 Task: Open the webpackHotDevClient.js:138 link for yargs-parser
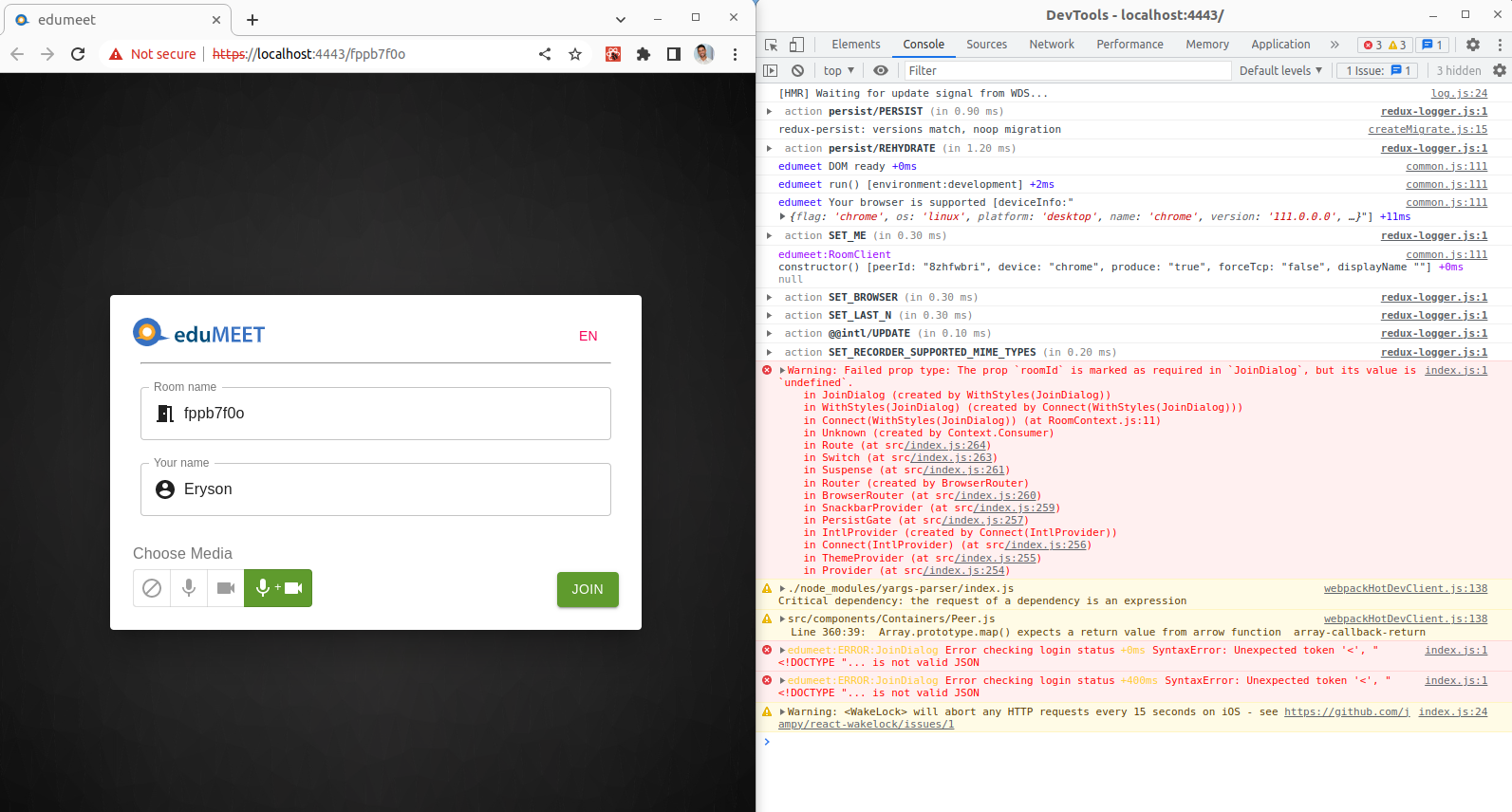[1406, 589]
